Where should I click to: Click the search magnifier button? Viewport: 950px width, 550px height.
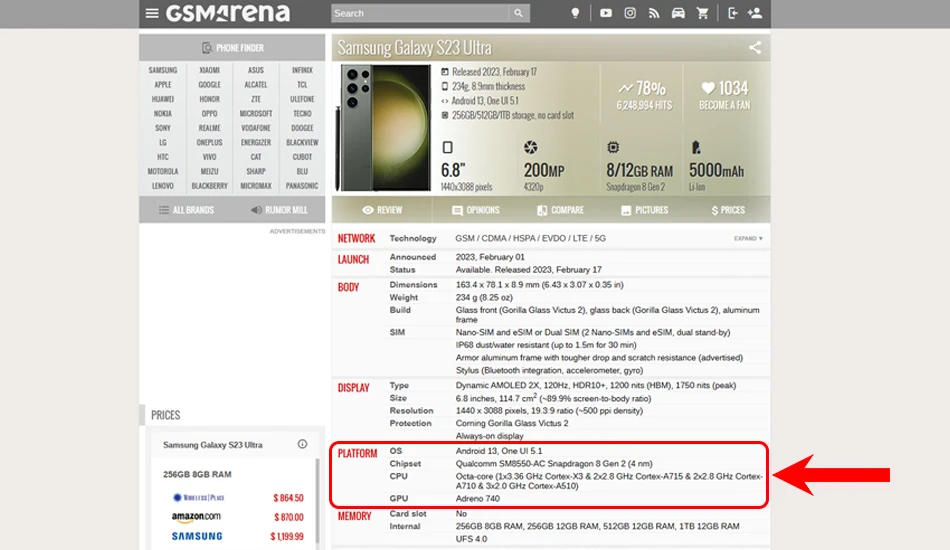click(519, 13)
